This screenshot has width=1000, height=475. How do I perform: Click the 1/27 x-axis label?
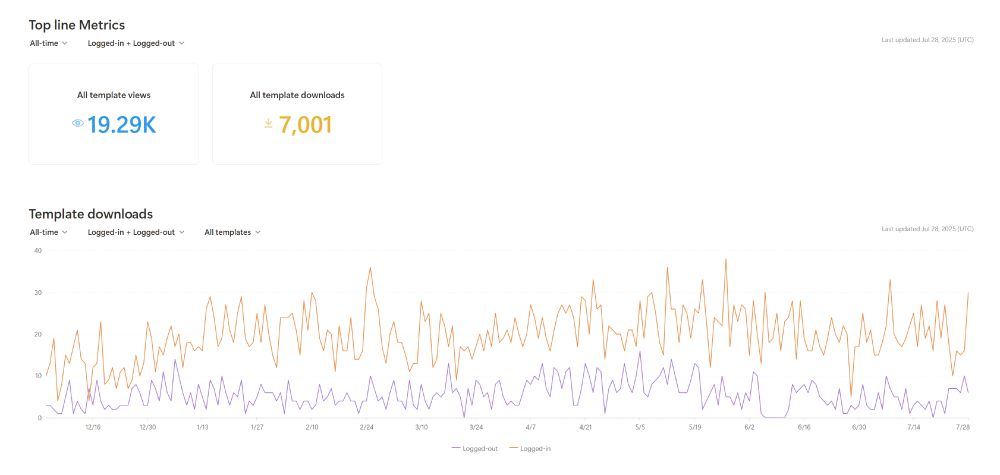tap(257, 427)
